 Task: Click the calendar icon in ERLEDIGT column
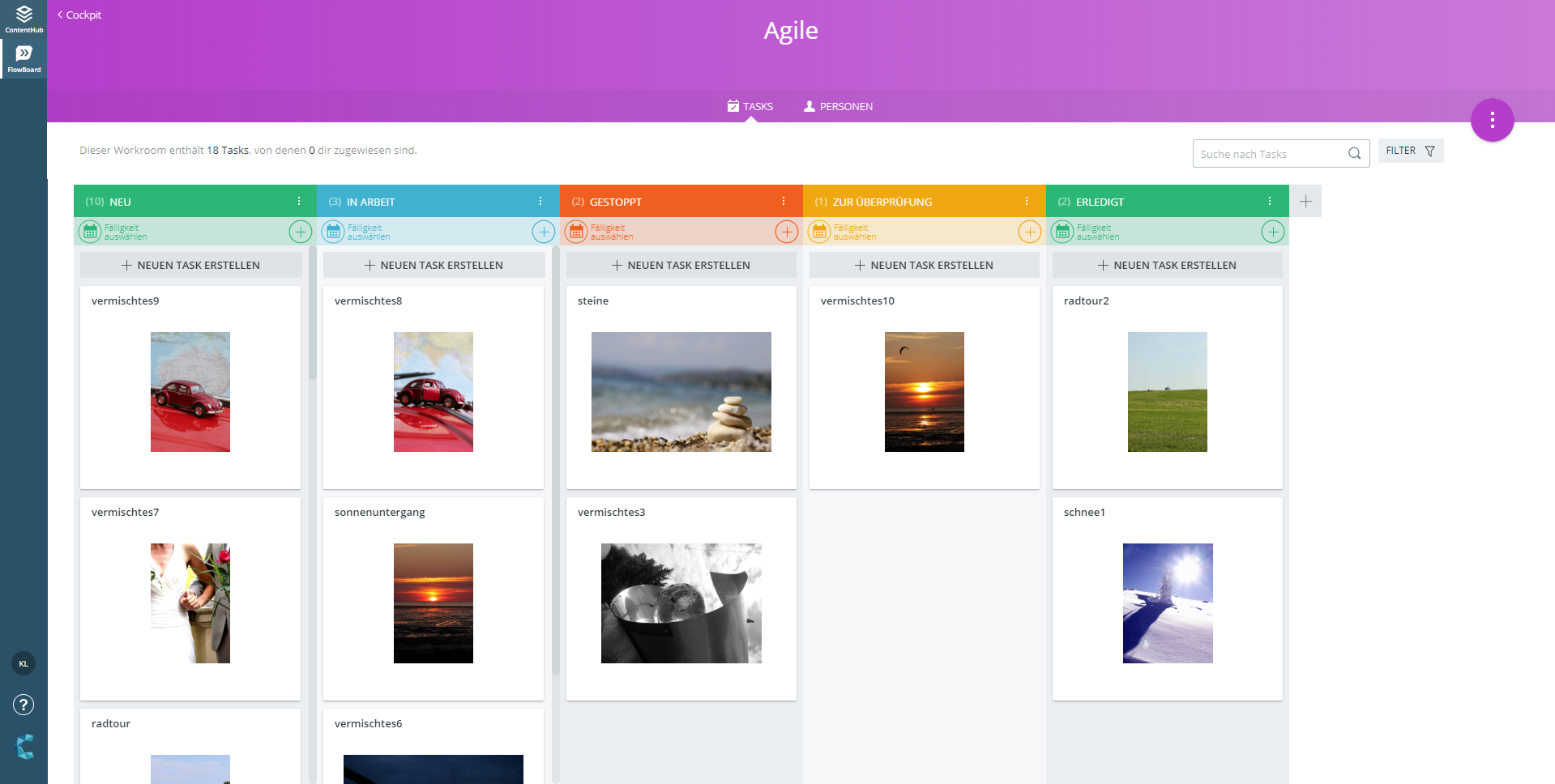coord(1062,232)
